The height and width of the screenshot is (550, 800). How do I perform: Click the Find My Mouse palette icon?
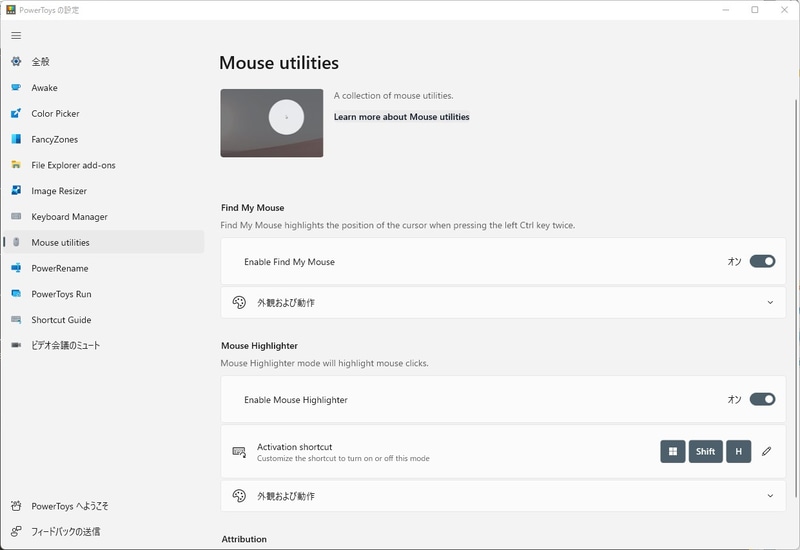click(239, 302)
